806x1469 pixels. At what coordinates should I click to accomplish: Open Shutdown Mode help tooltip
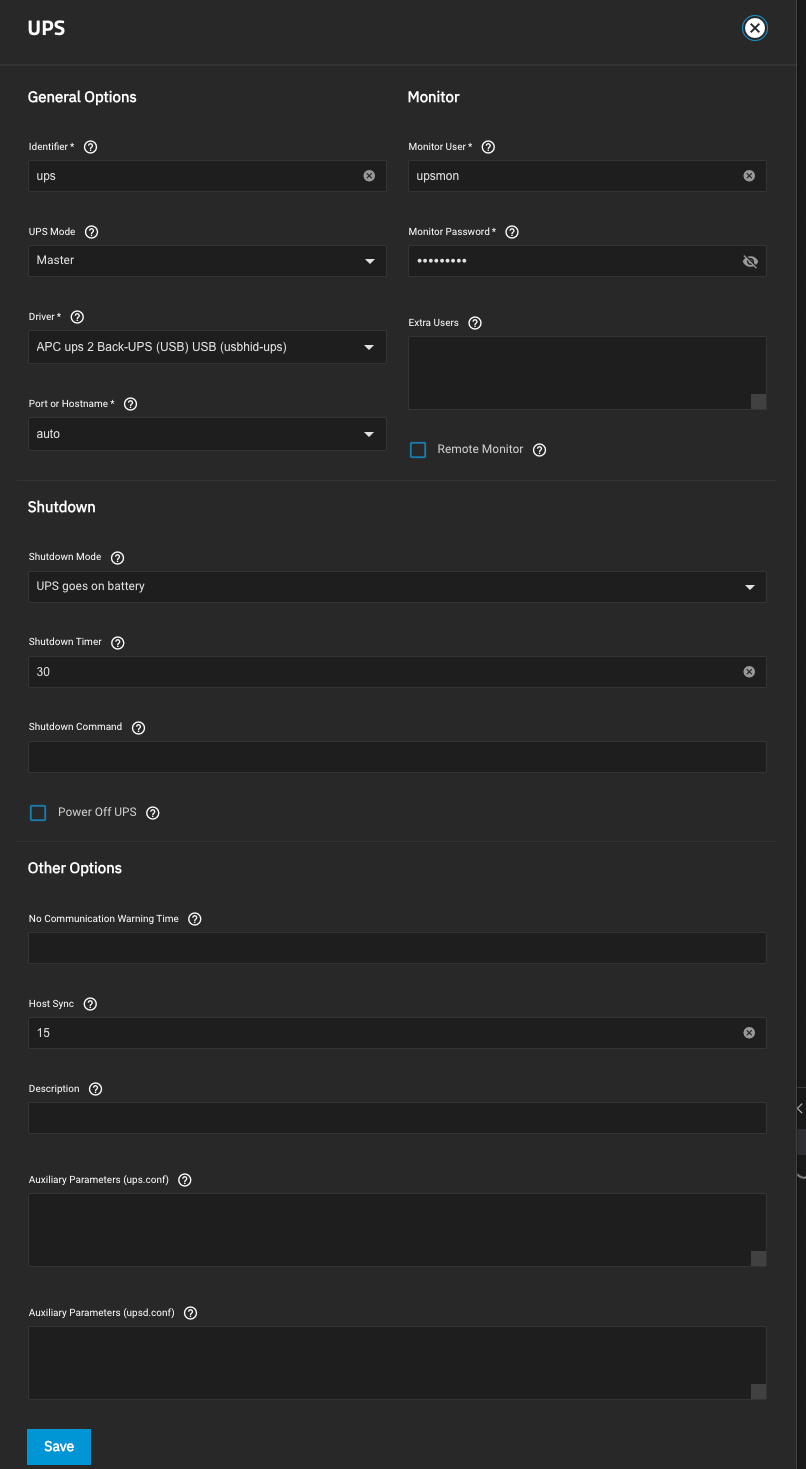(x=118, y=557)
